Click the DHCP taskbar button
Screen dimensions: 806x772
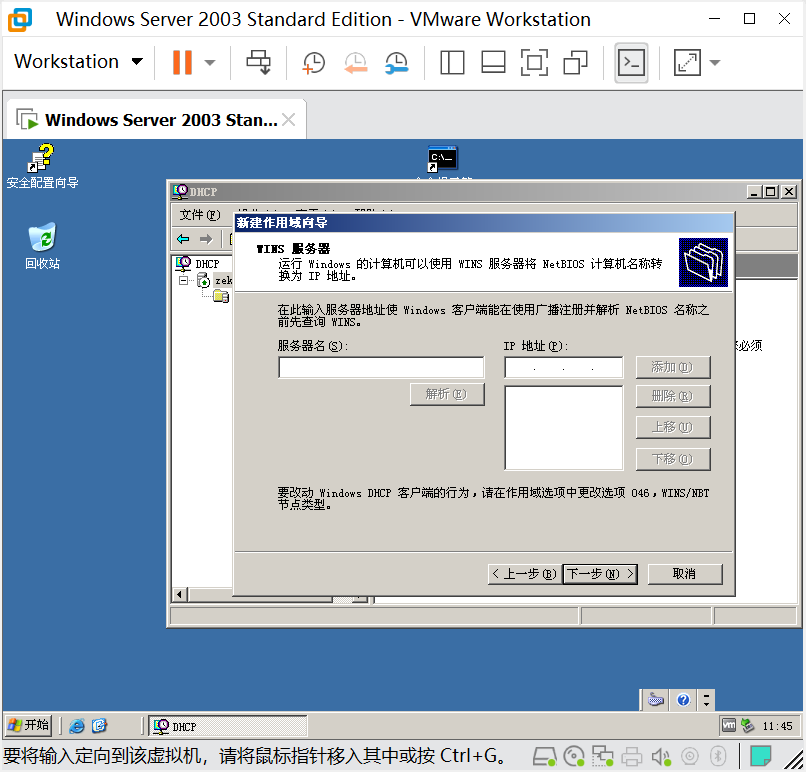(x=228, y=726)
